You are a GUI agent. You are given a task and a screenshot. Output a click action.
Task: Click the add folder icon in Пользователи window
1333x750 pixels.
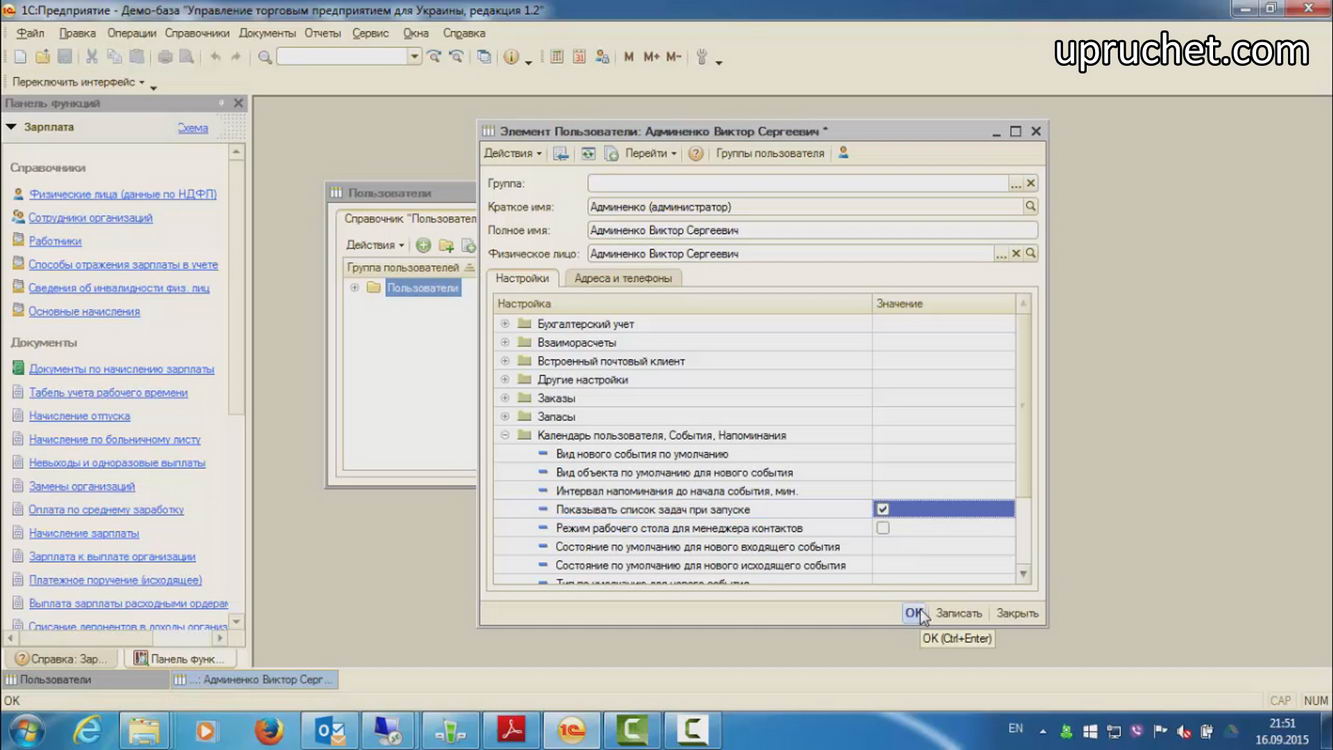tap(446, 245)
